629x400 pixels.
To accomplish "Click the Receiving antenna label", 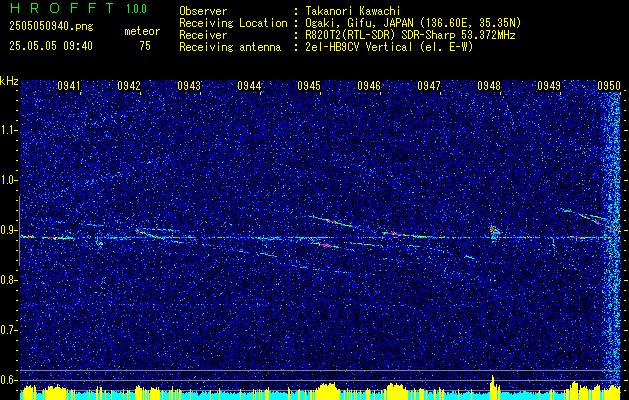I will (x=230, y=47).
